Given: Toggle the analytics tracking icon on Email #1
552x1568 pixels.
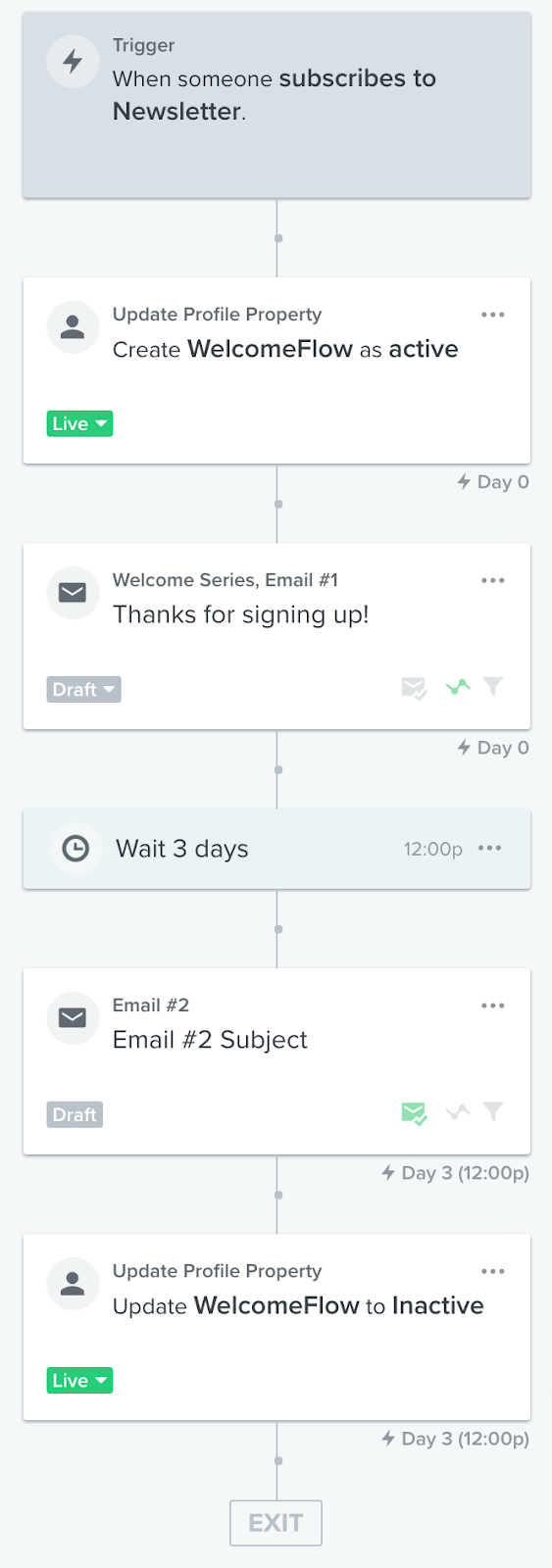Looking at the screenshot, I should [458, 687].
